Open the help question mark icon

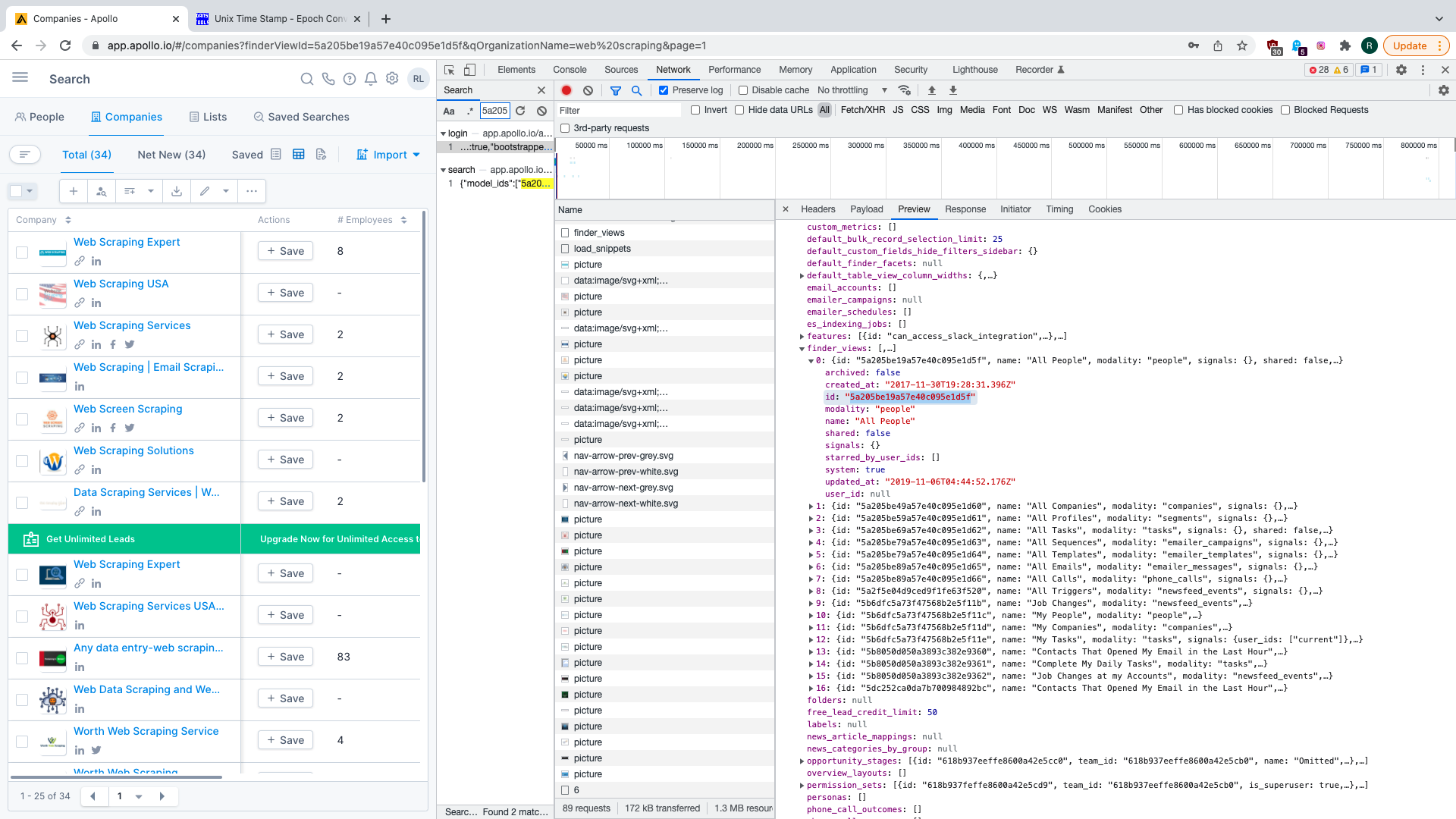click(x=350, y=79)
